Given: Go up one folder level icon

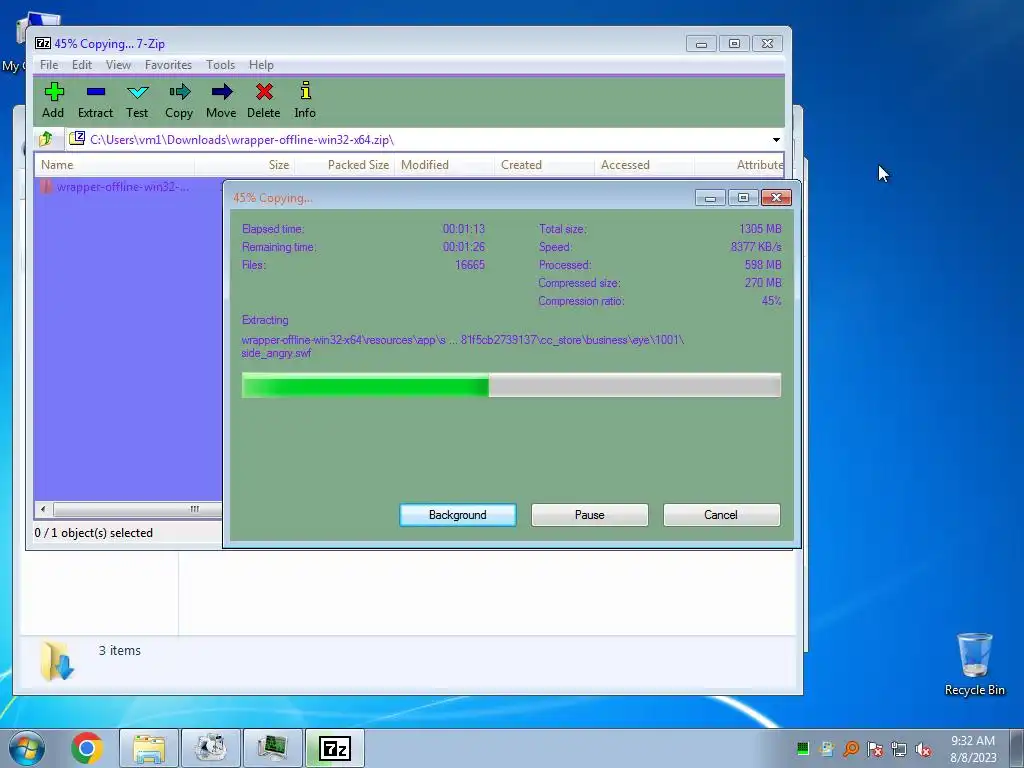Looking at the screenshot, I should 46,139.
